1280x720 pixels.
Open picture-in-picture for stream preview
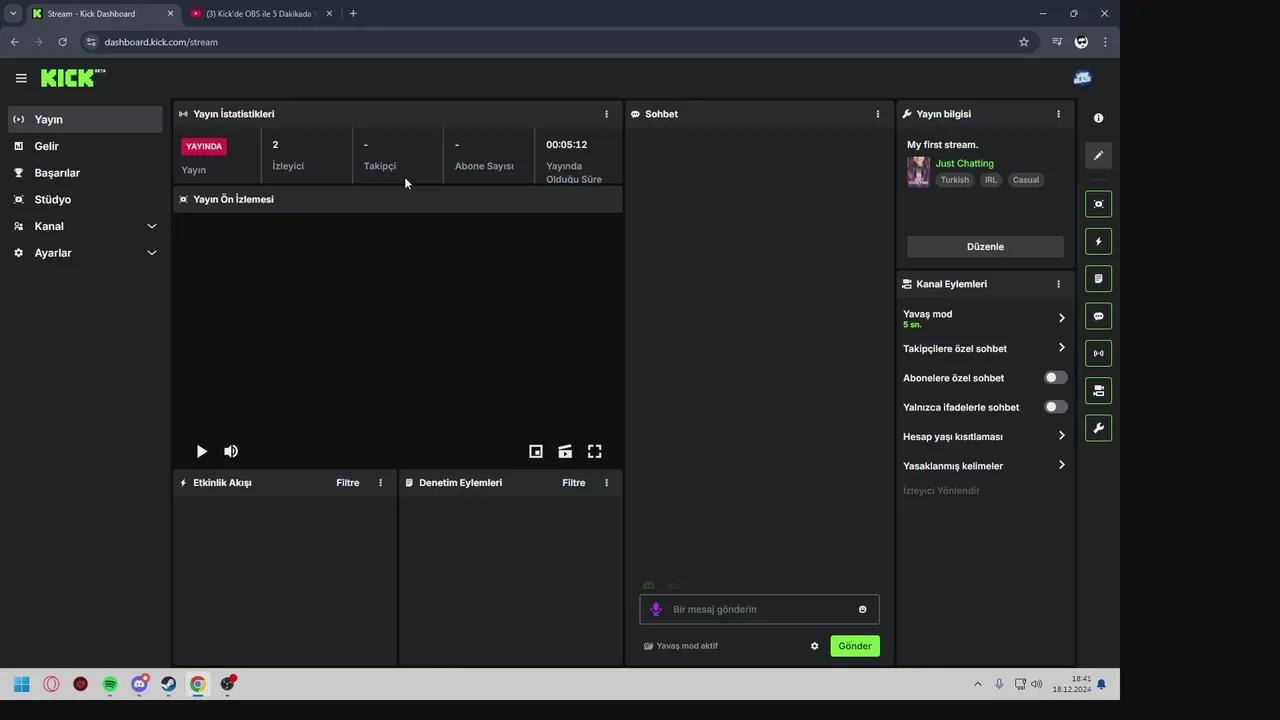(536, 452)
